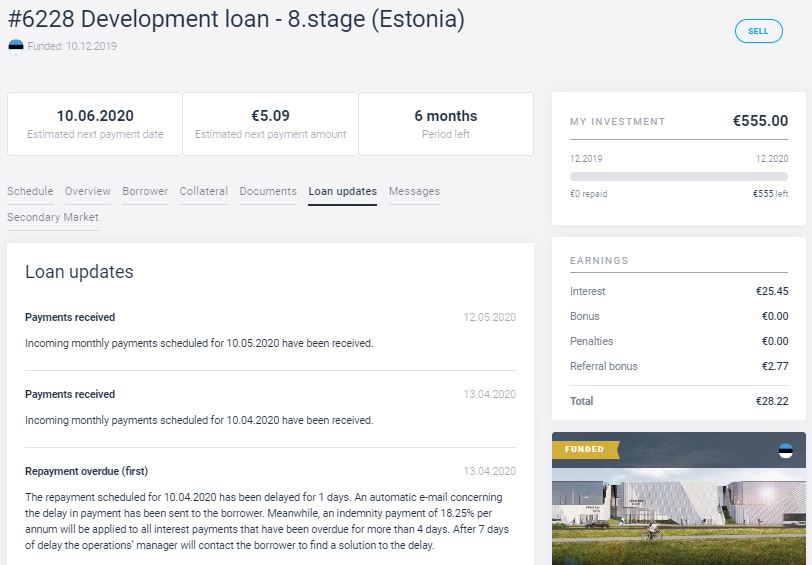Click the 6 months period left card
Viewport: 812px width, 565px height.
click(445, 124)
